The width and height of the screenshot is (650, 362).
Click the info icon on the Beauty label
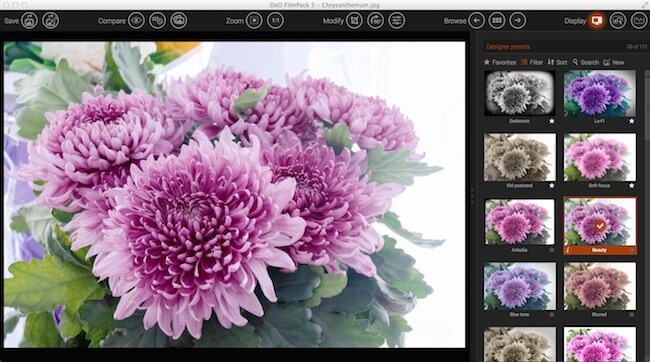(x=568, y=250)
